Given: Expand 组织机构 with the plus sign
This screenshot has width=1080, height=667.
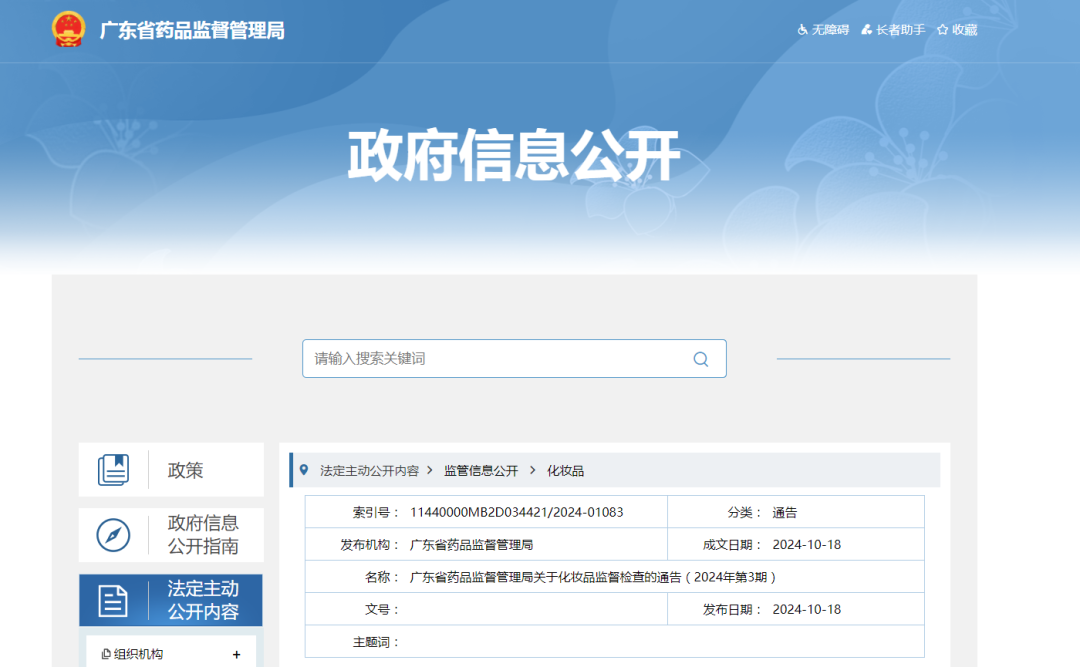Looking at the screenshot, I should (236, 655).
